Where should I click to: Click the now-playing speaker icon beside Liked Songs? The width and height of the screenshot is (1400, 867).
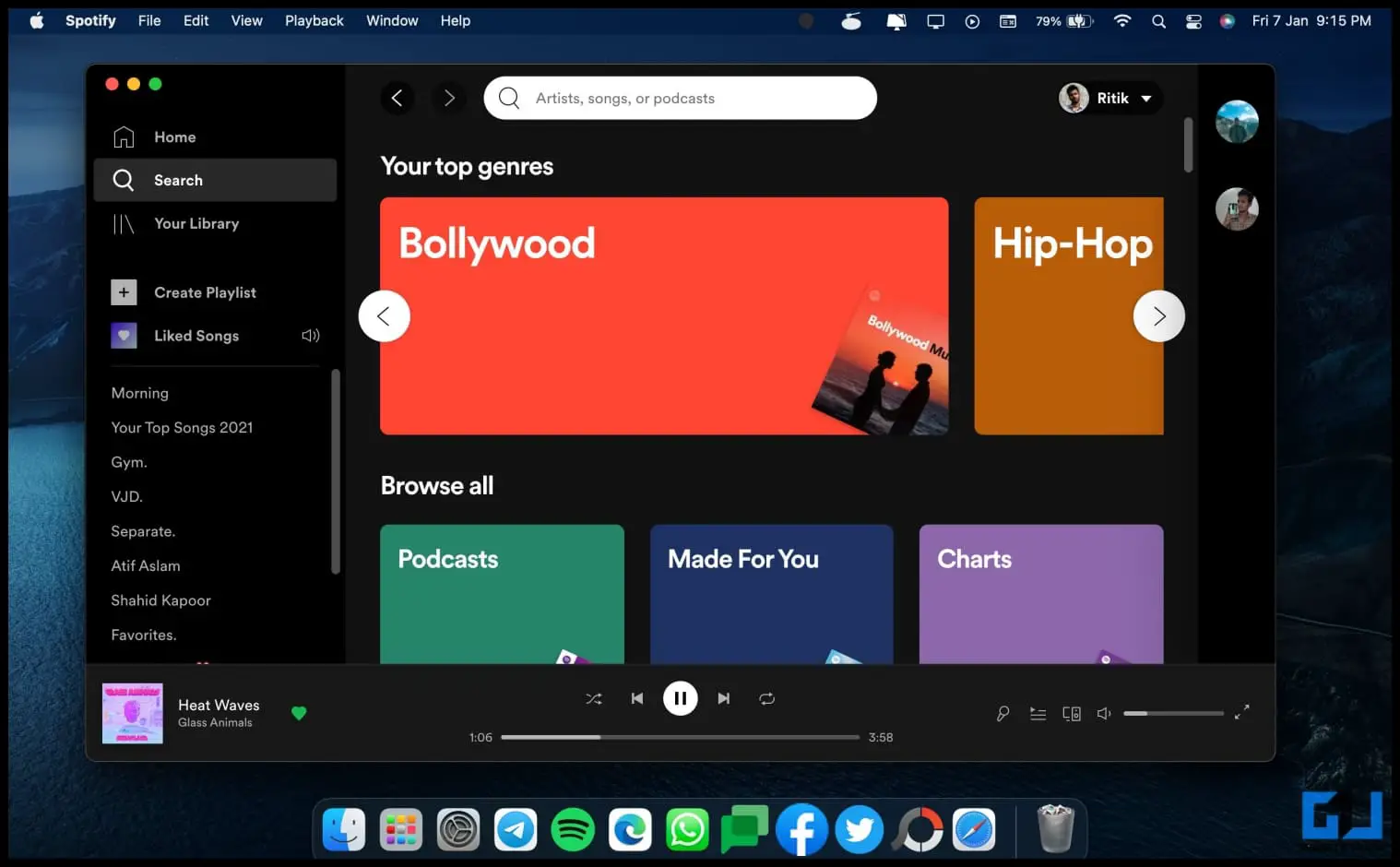click(x=311, y=336)
